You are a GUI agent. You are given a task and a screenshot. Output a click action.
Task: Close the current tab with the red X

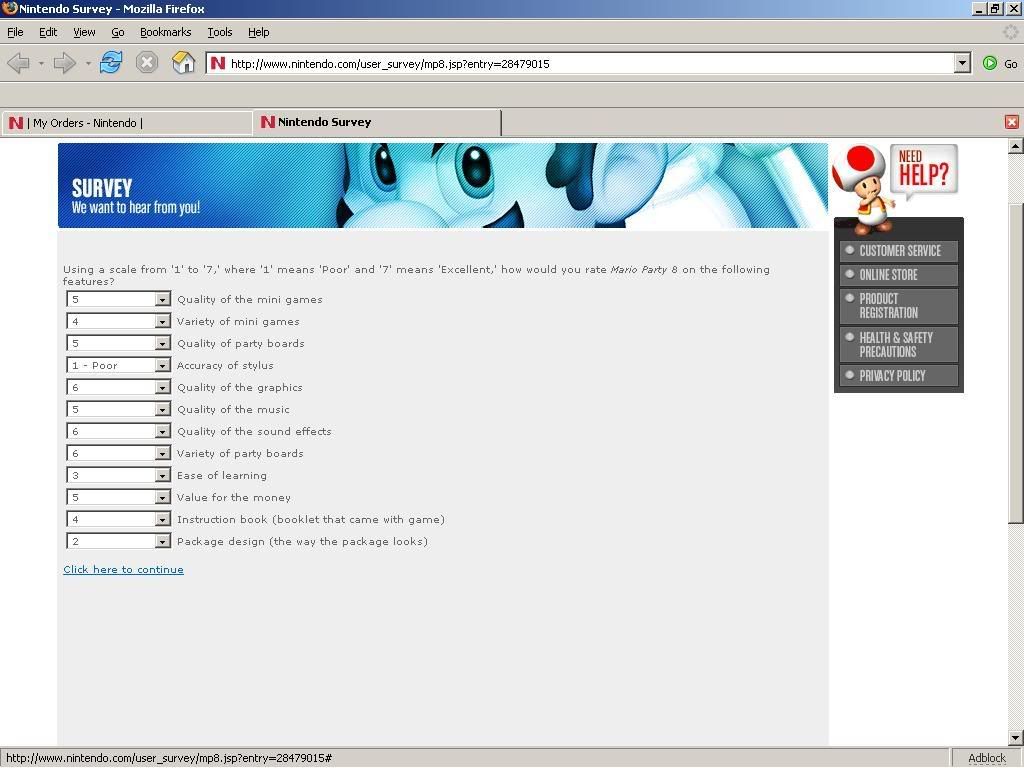click(1012, 122)
